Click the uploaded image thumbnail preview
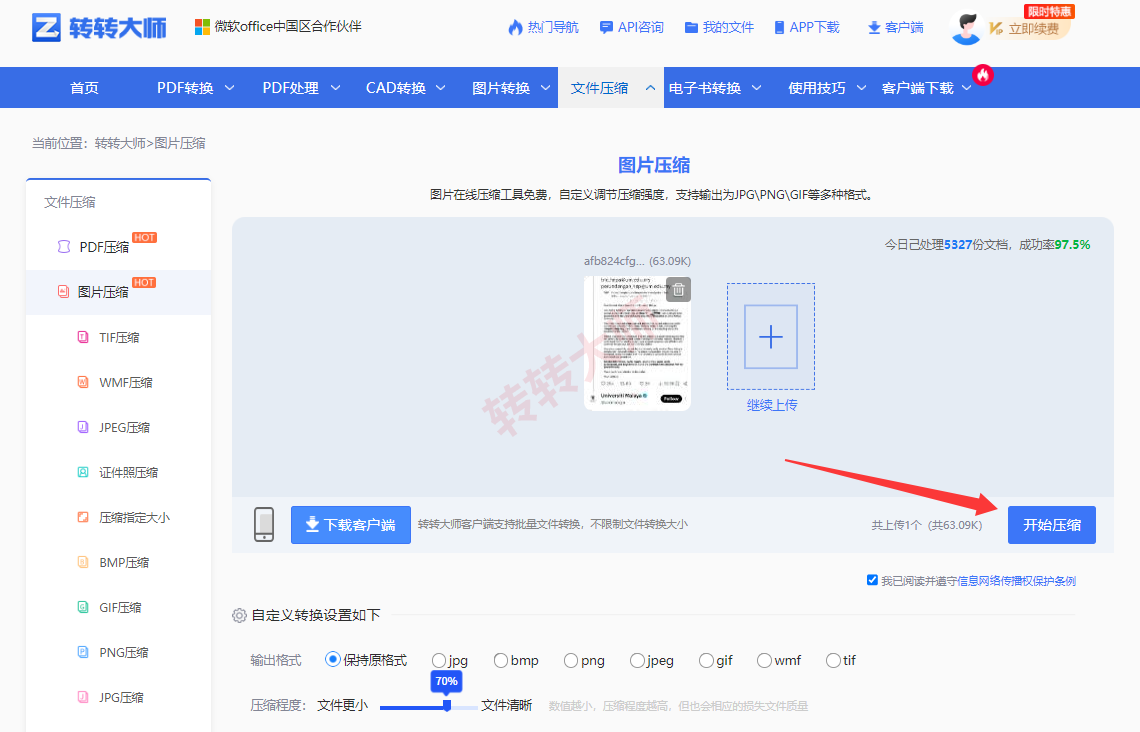The height and width of the screenshot is (732, 1140). click(x=637, y=343)
